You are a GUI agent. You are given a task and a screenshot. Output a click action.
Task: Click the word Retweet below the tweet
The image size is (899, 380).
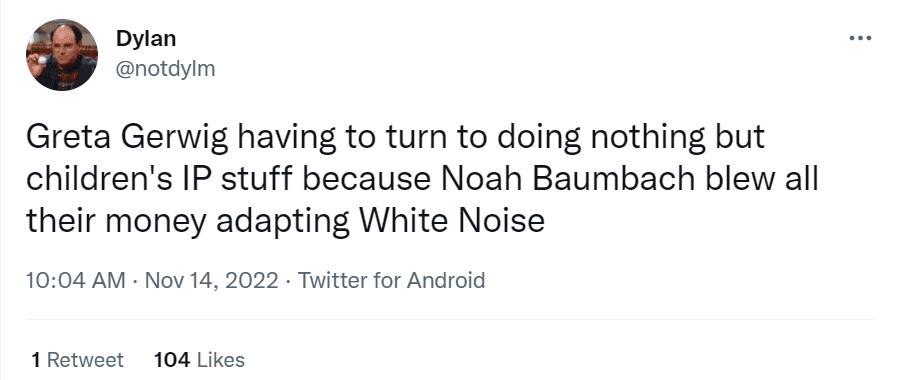[x=85, y=360]
